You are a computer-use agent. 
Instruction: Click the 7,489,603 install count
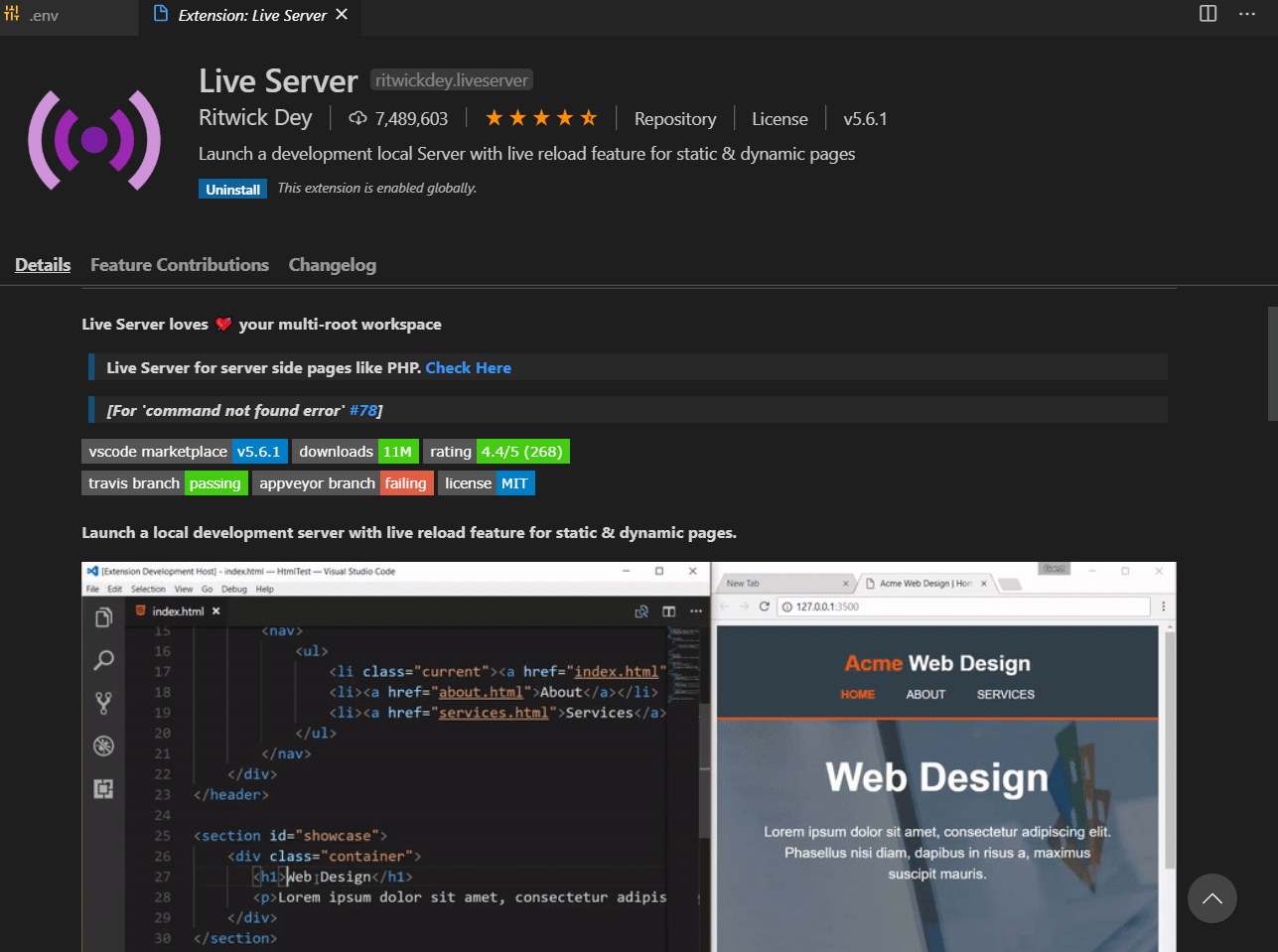pos(411,119)
